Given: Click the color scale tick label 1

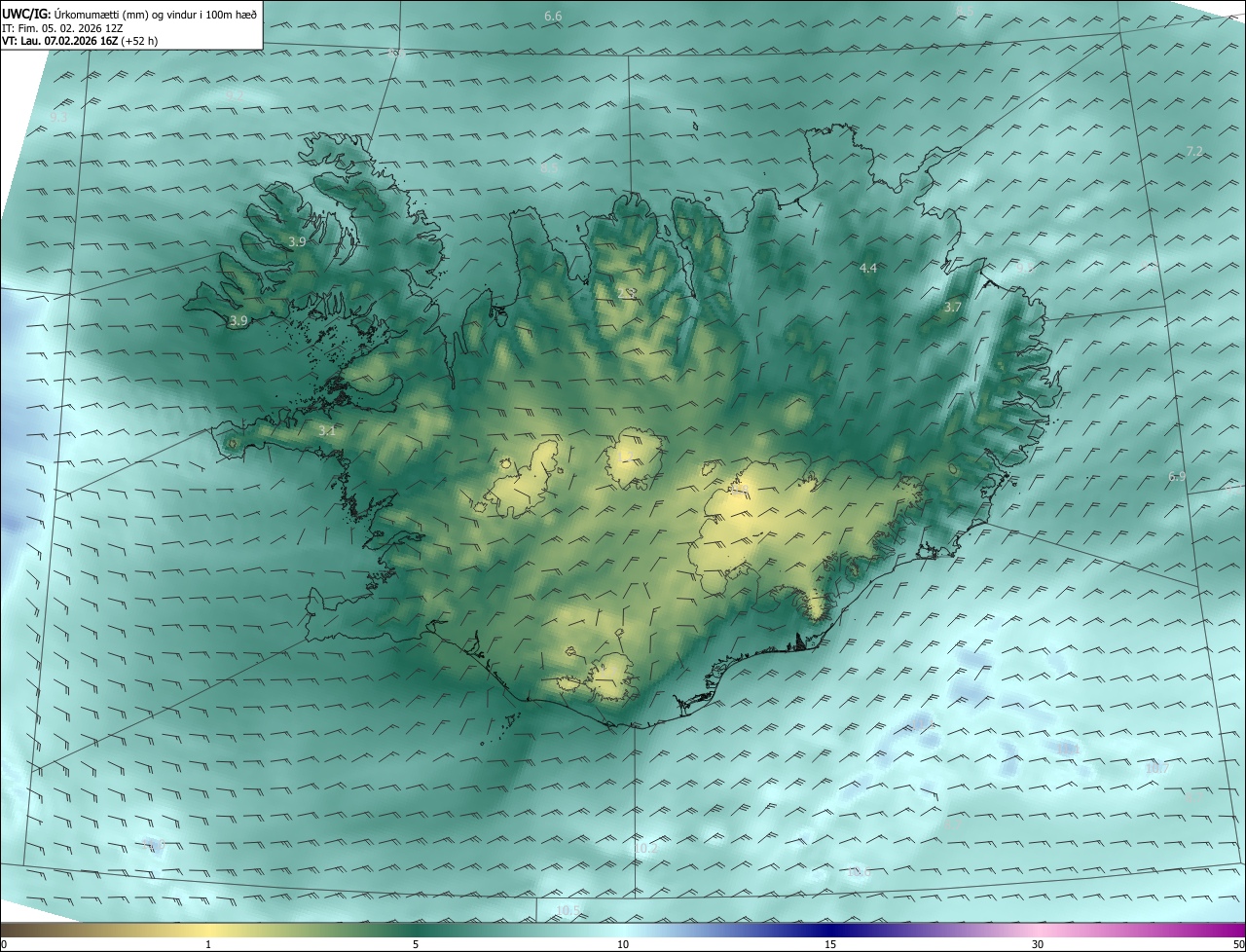Looking at the screenshot, I should [208, 945].
